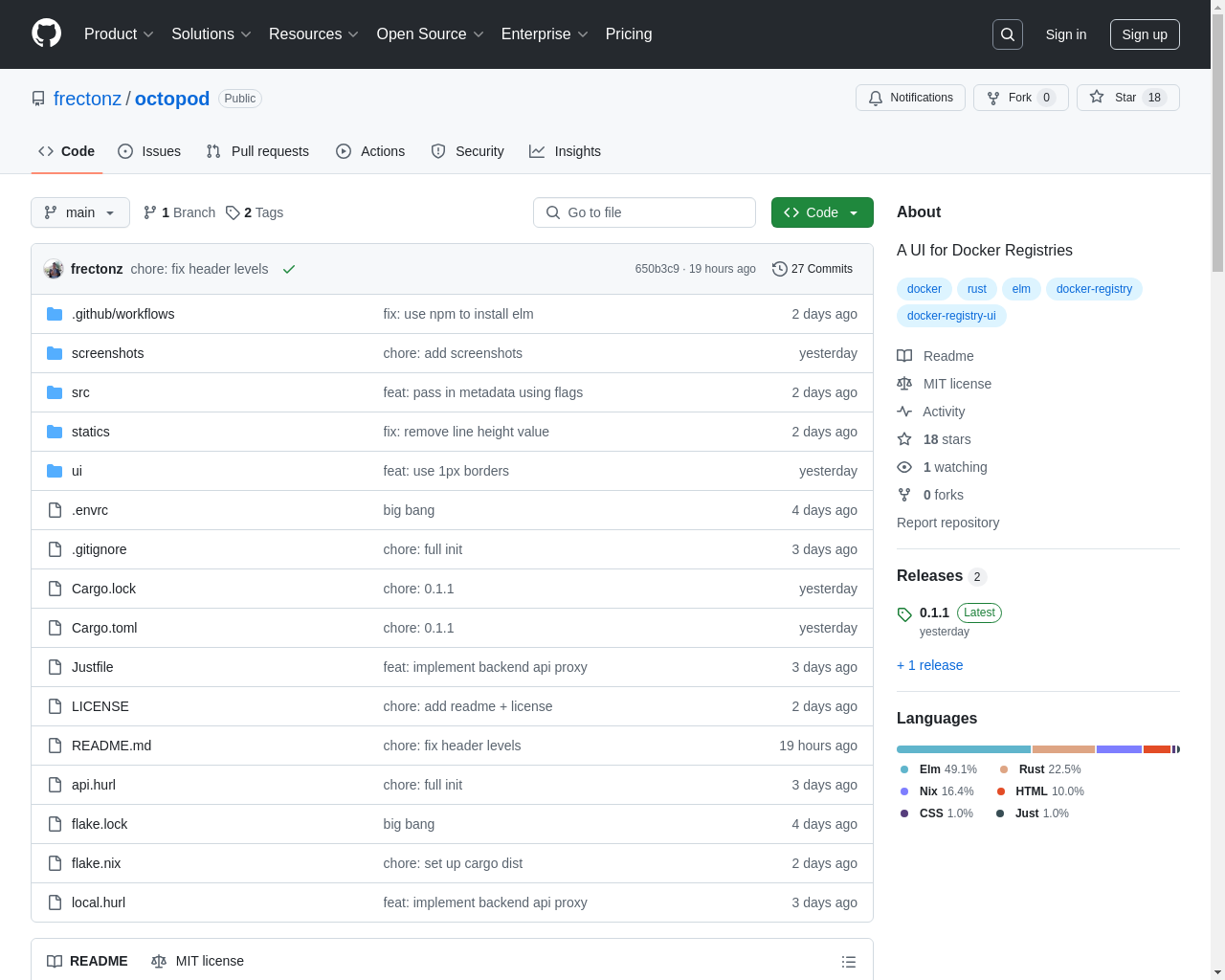Image resolution: width=1225 pixels, height=980 pixels.
Task: Click the statics folder icon
Action: (x=55, y=432)
